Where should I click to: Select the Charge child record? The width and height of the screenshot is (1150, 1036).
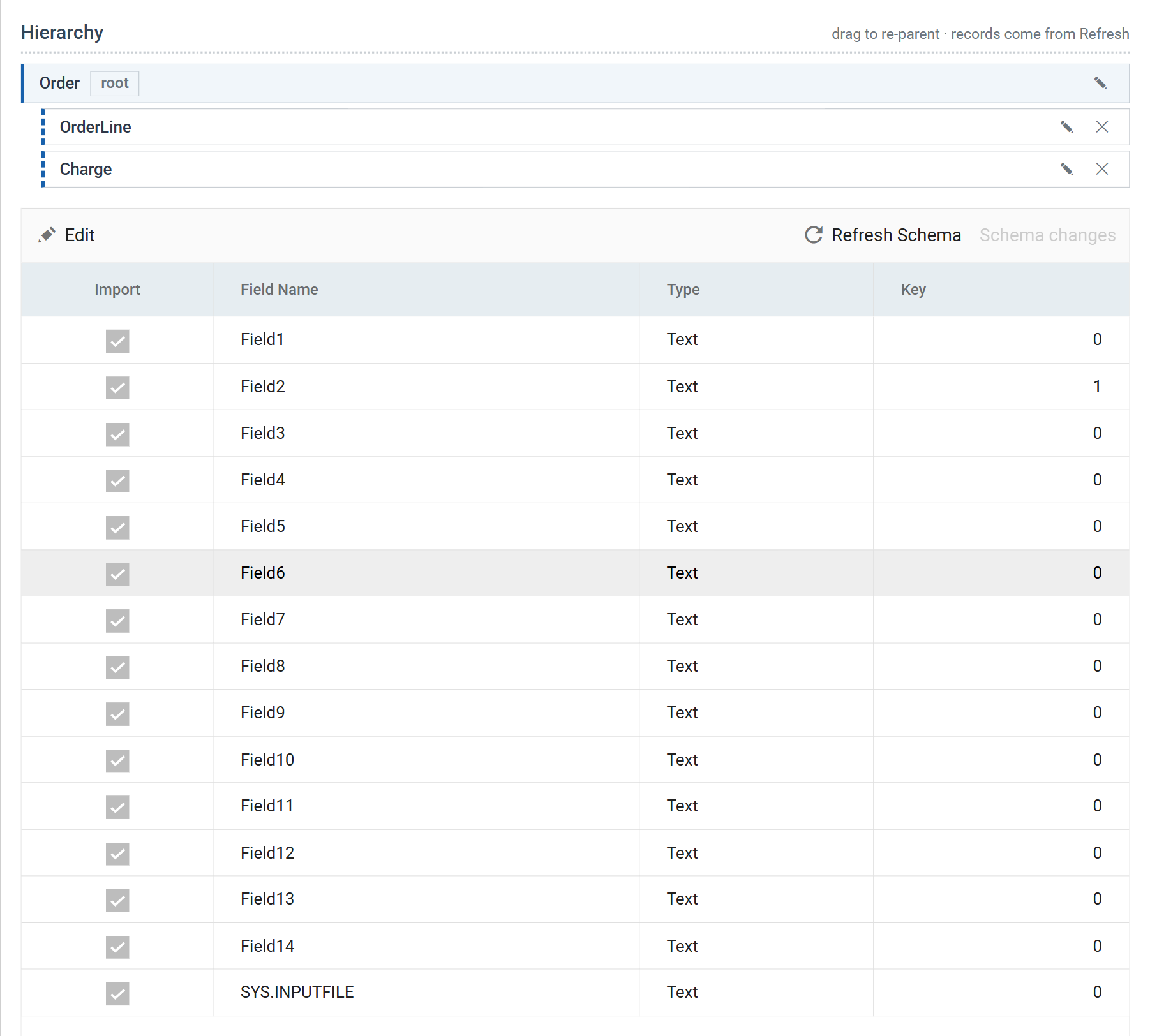point(586,169)
